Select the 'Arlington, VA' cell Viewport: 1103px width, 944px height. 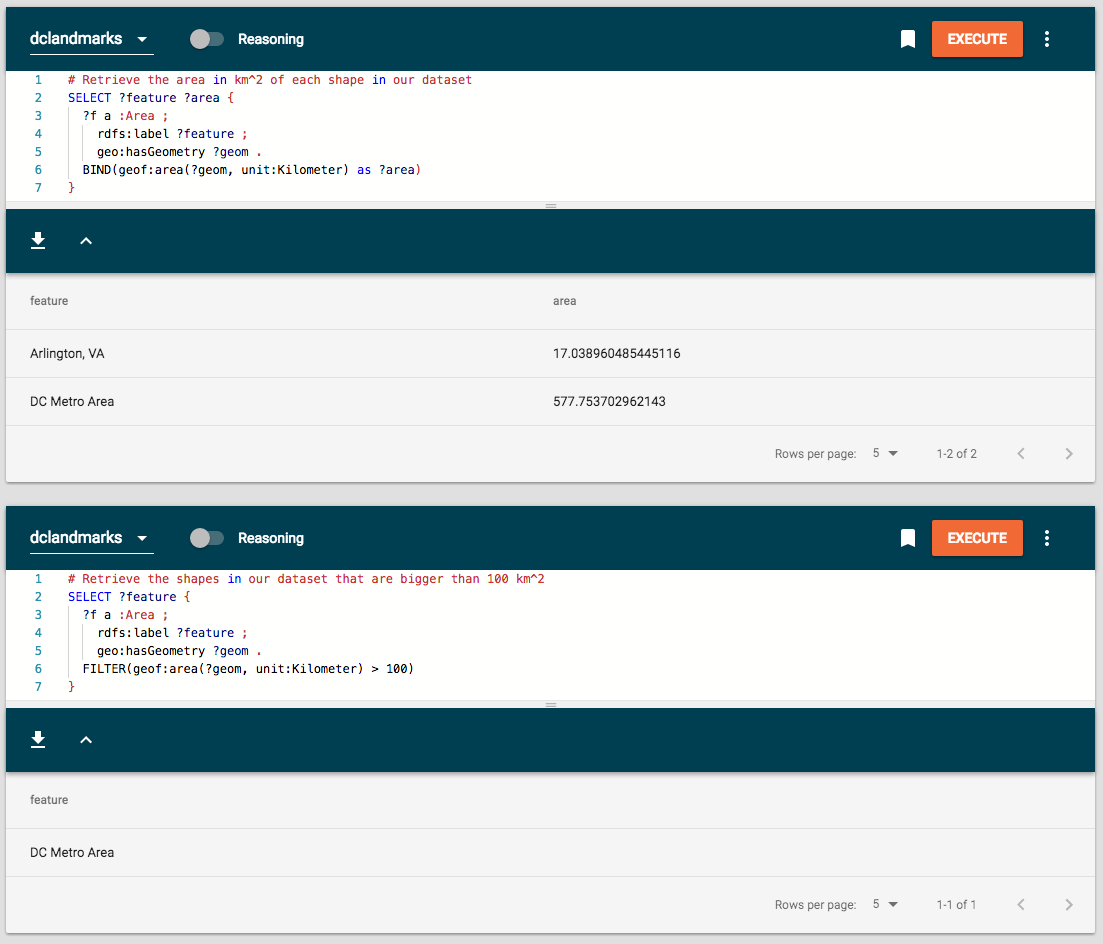(67, 354)
